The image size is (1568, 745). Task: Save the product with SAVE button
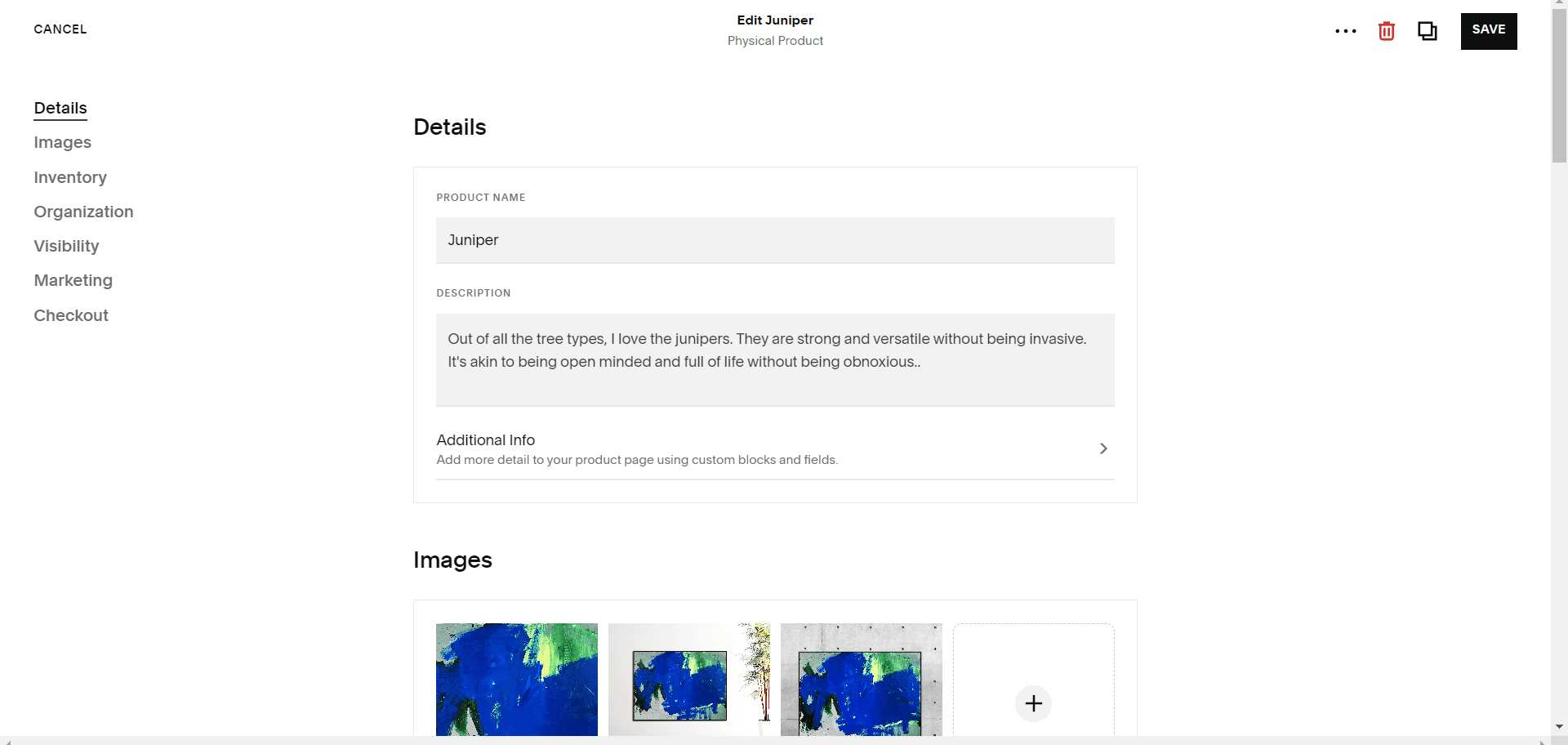click(x=1489, y=31)
